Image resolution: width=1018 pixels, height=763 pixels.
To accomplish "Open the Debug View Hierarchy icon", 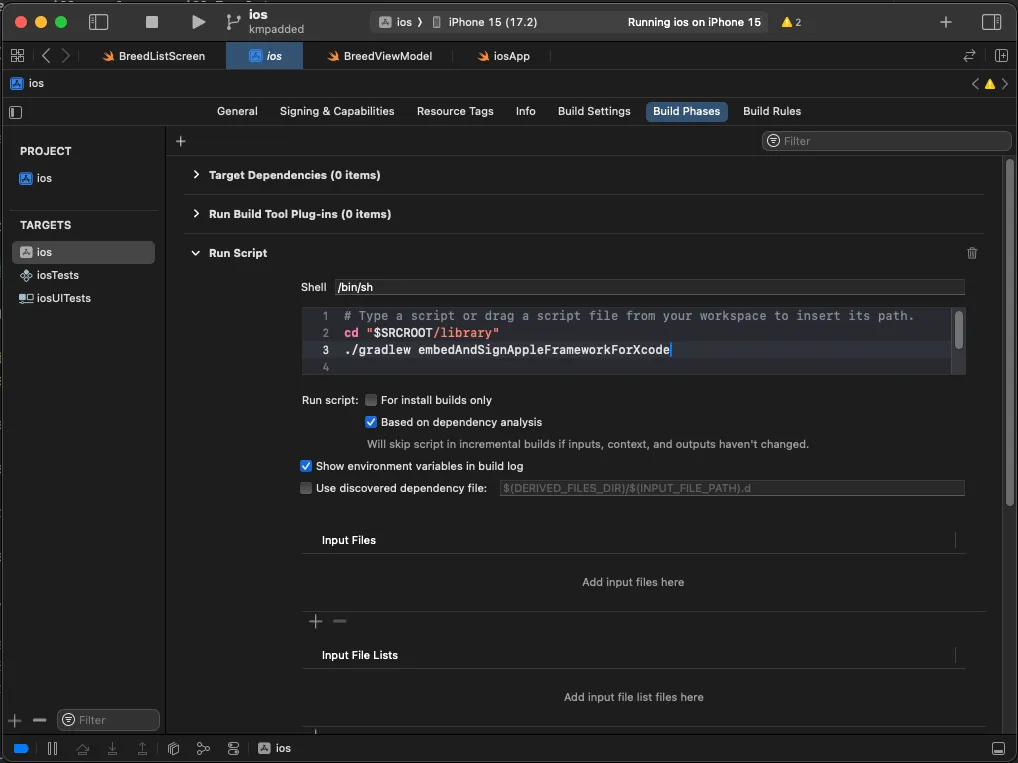I will pos(173,748).
